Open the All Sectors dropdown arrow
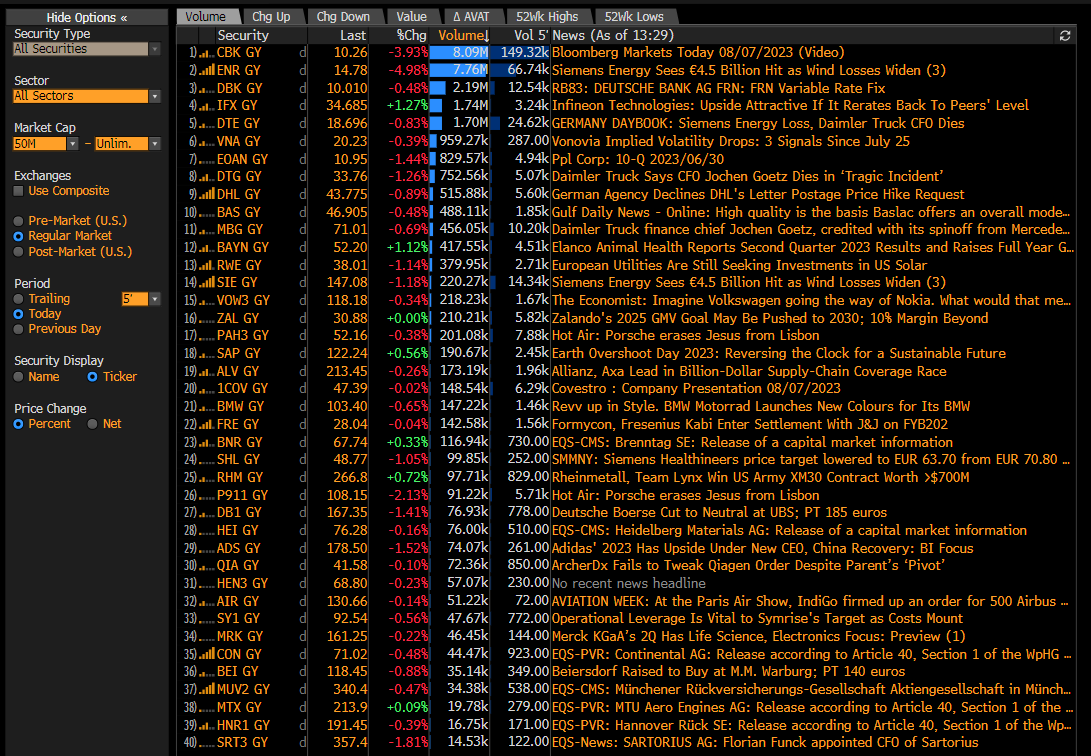The width and height of the screenshot is (1091, 756). (x=155, y=97)
